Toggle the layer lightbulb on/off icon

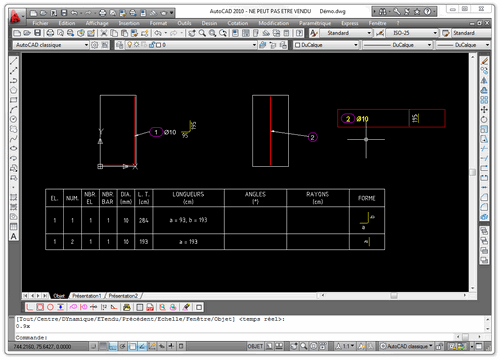(x=130, y=45)
